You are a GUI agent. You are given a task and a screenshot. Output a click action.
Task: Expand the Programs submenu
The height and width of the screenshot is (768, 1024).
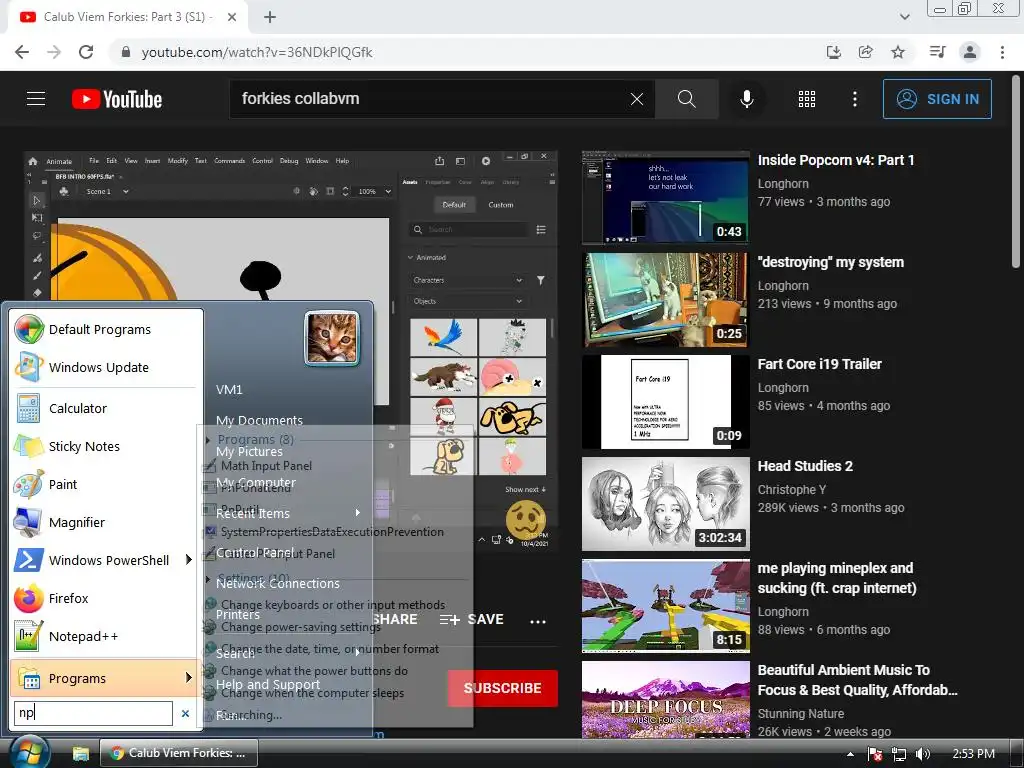[104, 678]
